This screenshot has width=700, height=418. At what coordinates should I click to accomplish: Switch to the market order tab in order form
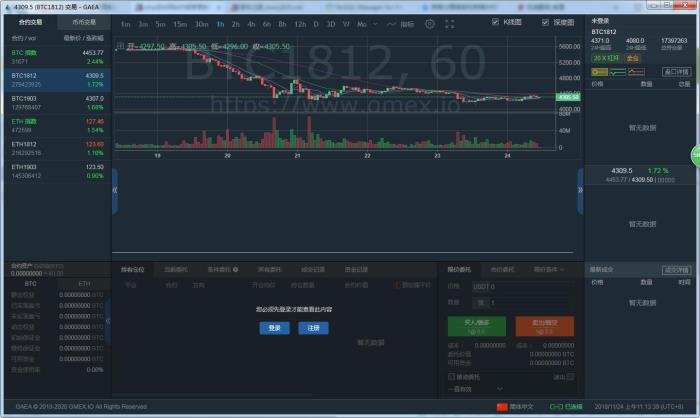click(x=502, y=269)
